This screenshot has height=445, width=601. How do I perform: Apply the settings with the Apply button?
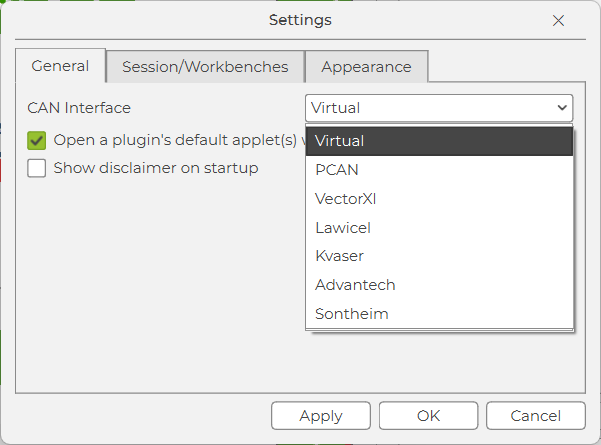(321, 416)
